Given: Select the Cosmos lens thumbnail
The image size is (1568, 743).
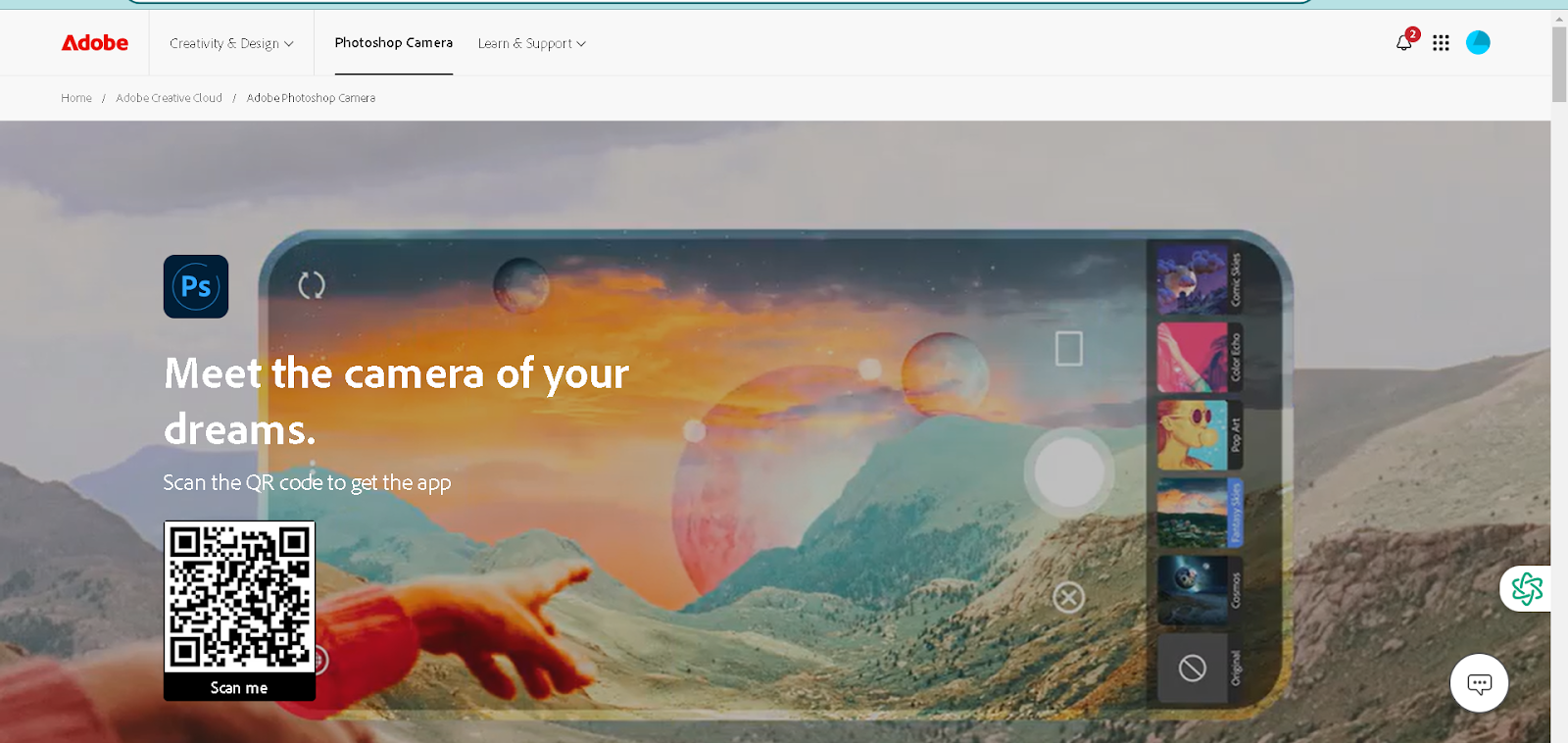Looking at the screenshot, I should (x=1193, y=590).
